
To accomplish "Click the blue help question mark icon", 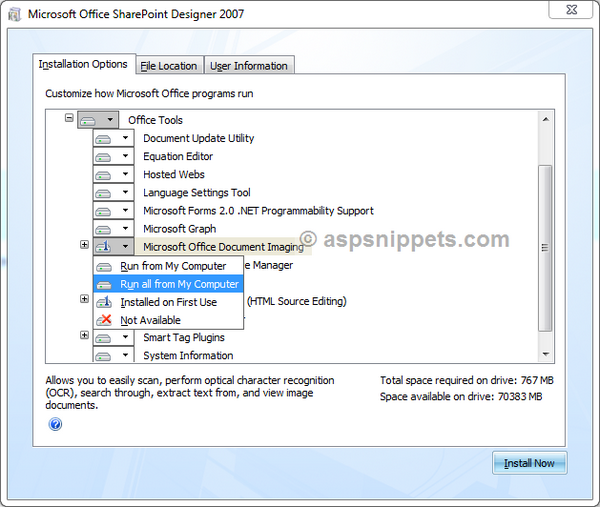I will (55, 424).
